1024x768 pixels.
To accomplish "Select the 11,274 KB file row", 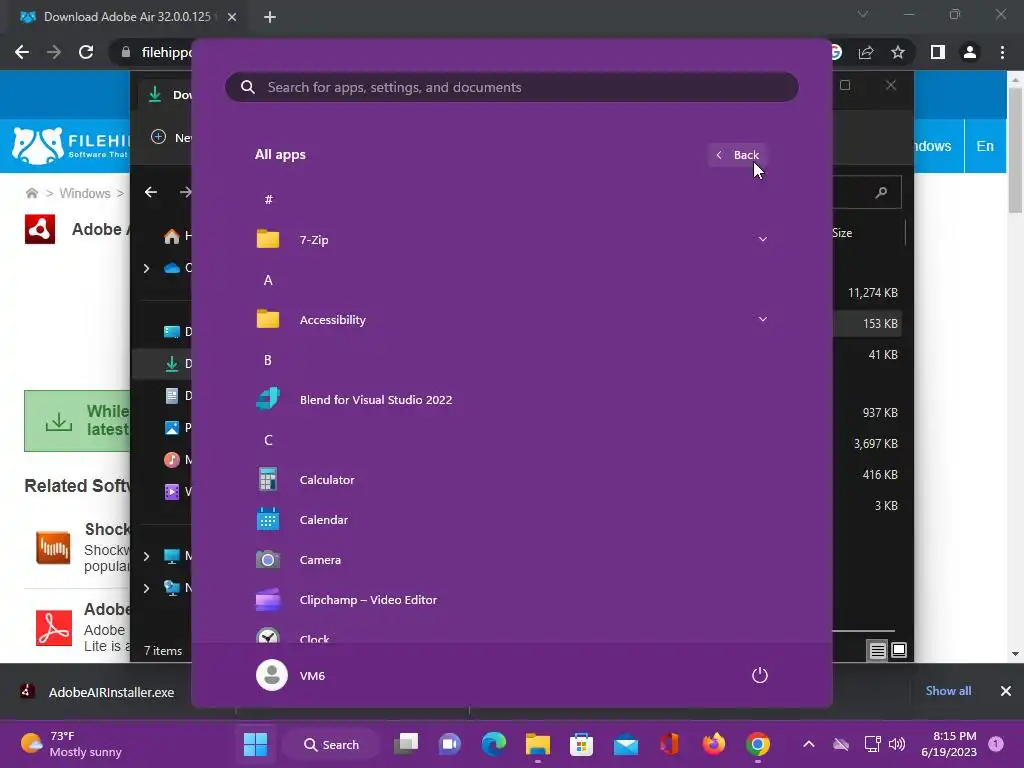I will [867, 293].
